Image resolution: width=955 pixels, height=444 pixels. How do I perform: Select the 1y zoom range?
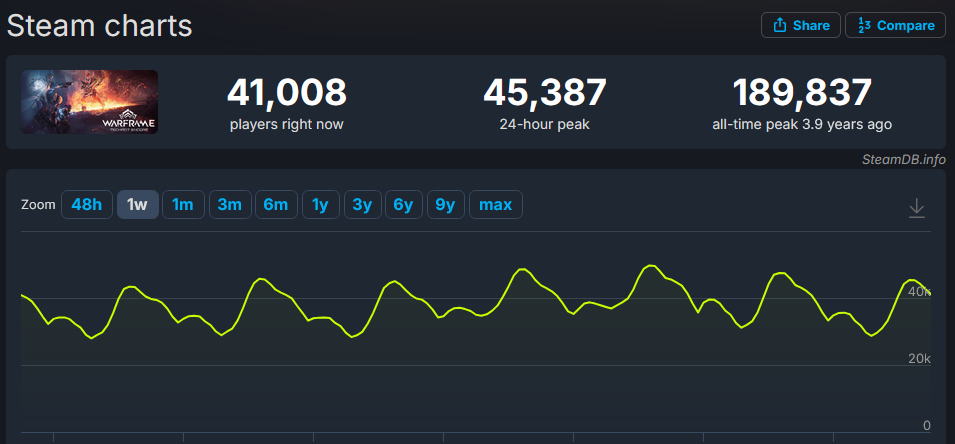click(320, 205)
